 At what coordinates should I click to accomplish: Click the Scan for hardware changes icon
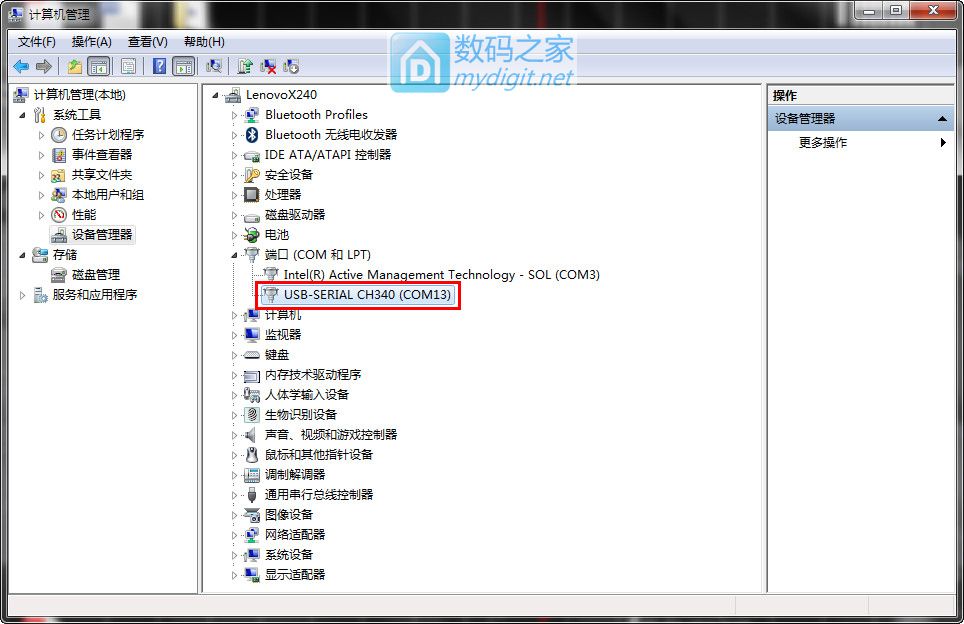pyautogui.click(x=214, y=66)
